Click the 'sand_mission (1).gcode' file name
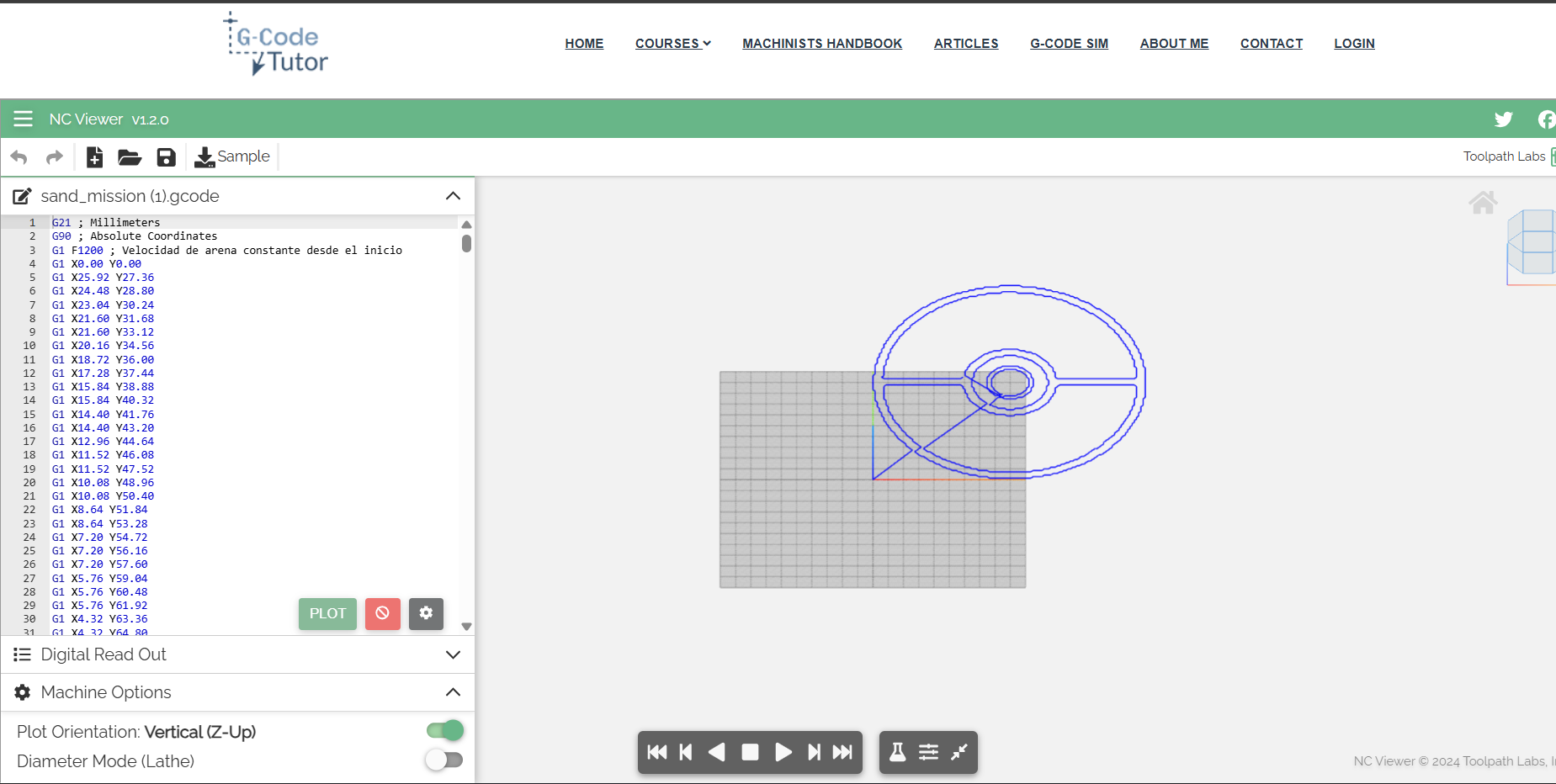Viewport: 1556px width, 784px height. tap(130, 197)
